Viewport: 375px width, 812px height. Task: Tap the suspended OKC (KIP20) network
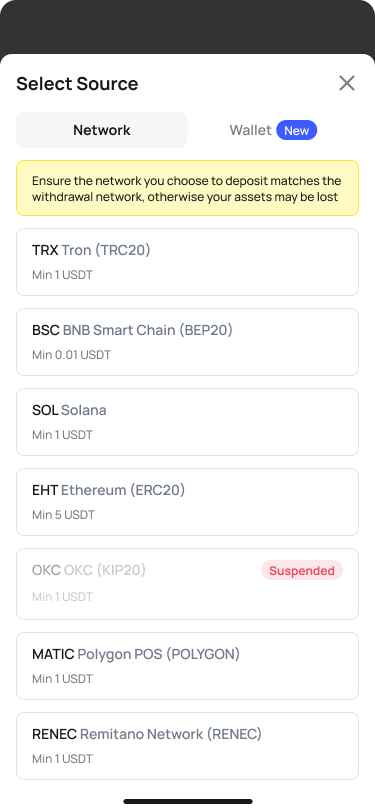tap(188, 584)
